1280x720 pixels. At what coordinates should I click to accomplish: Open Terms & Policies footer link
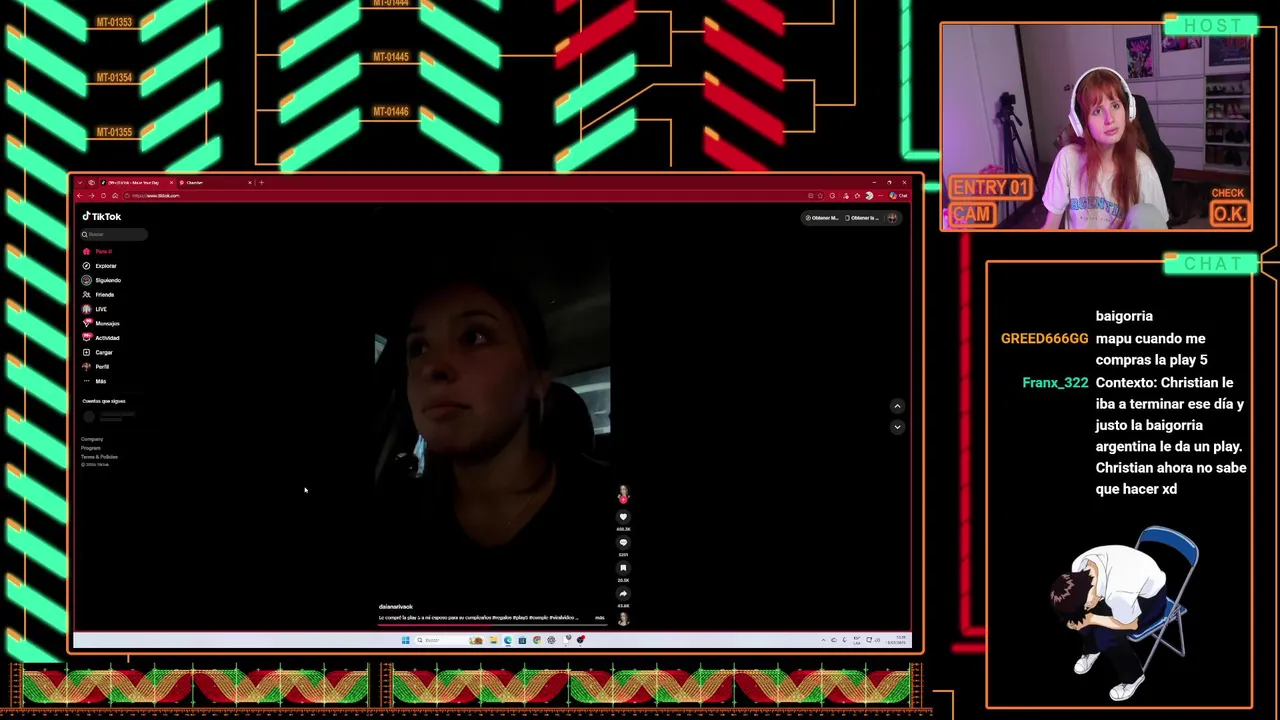point(99,457)
